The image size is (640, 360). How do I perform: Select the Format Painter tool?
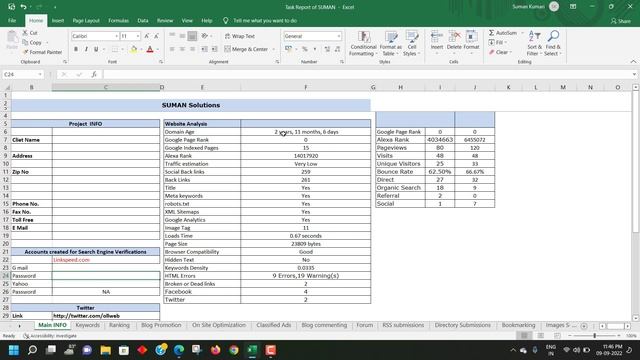[x=42, y=52]
